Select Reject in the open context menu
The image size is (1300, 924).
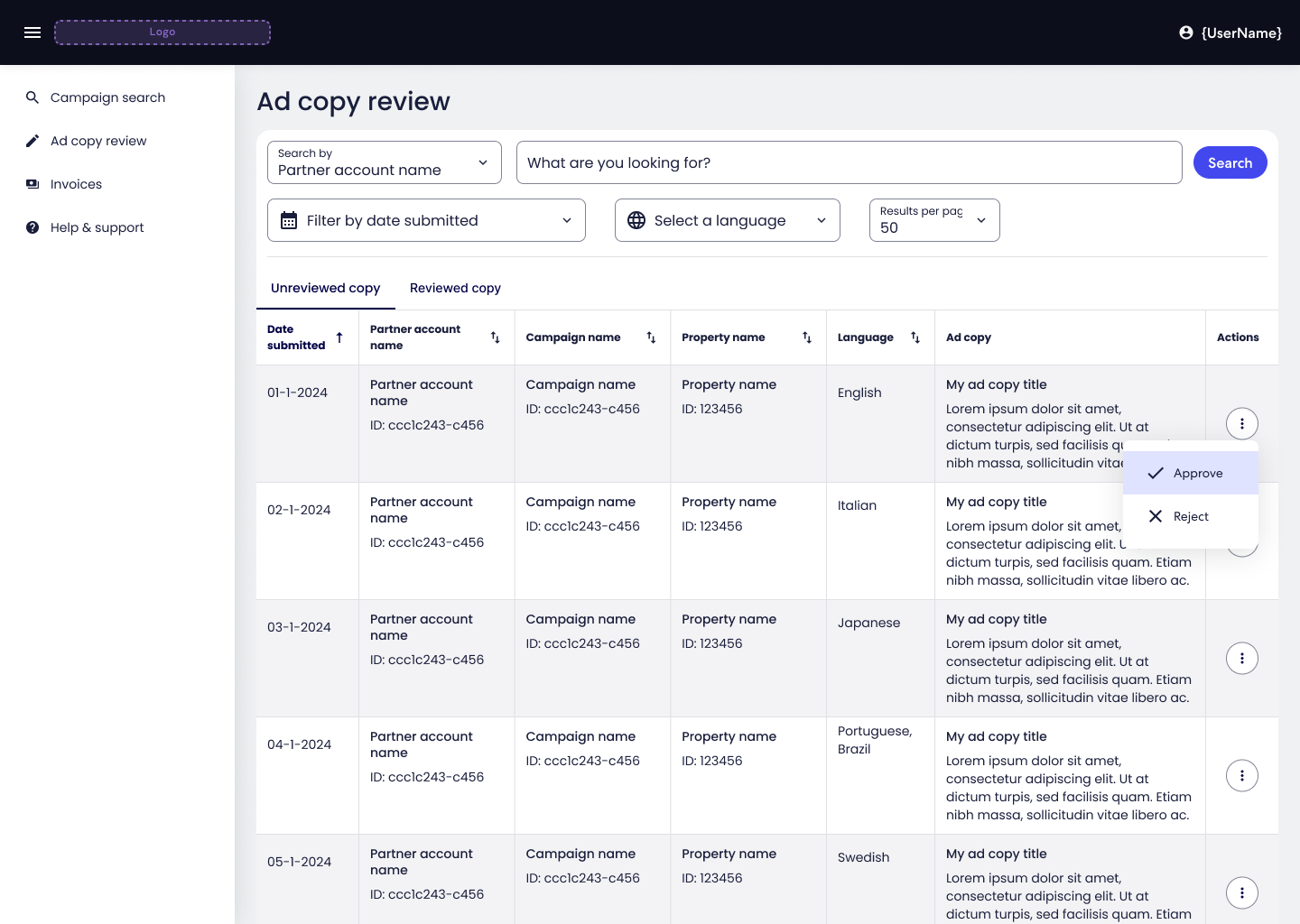[1191, 516]
